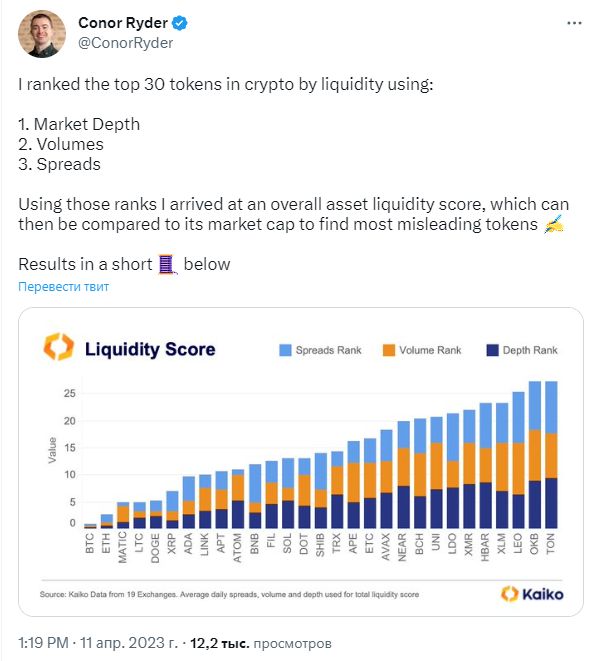Click the Spreads Rank light blue legend swatch
600x661 pixels.
(285, 350)
